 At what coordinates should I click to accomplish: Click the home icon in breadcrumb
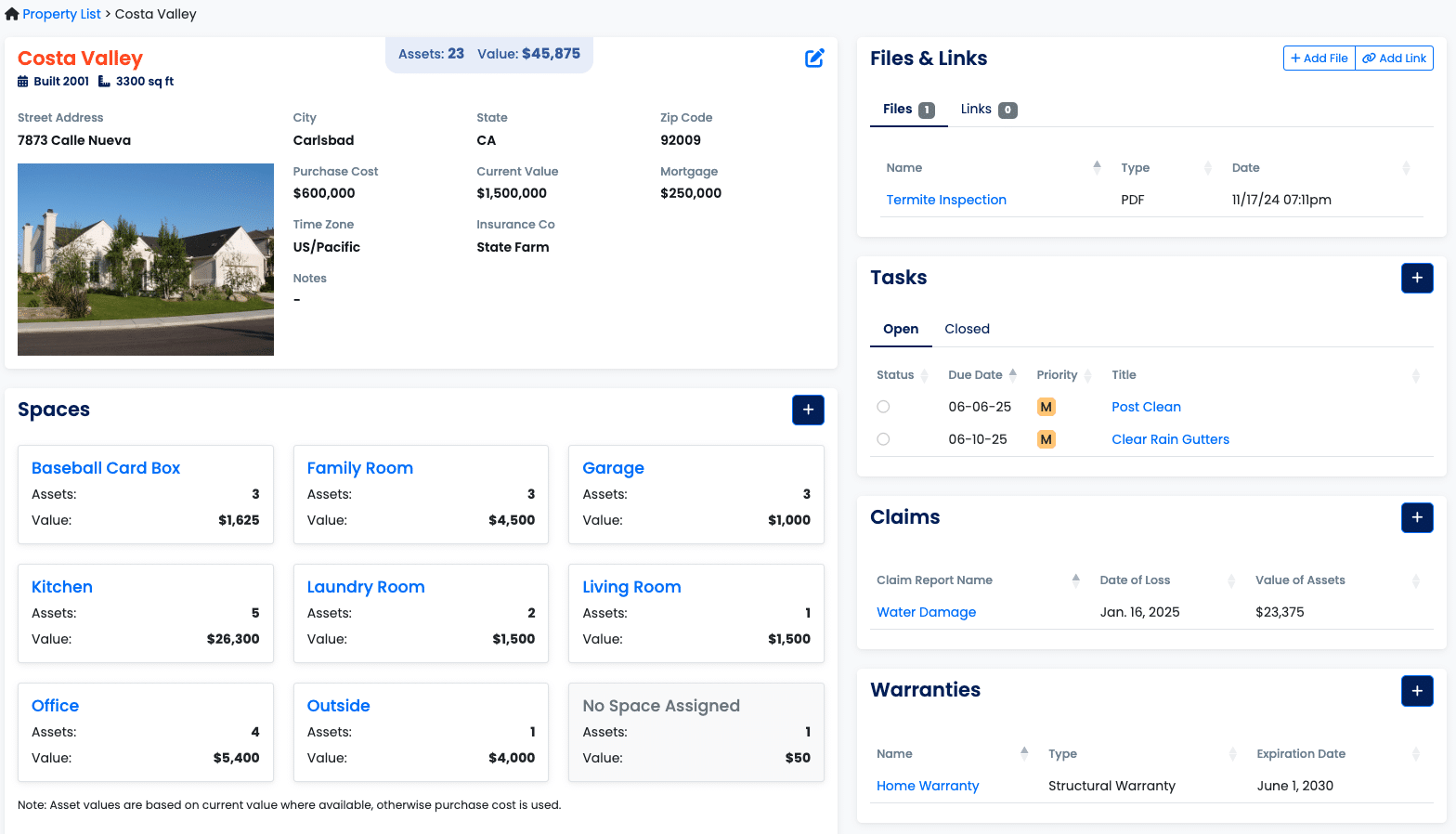(11, 14)
